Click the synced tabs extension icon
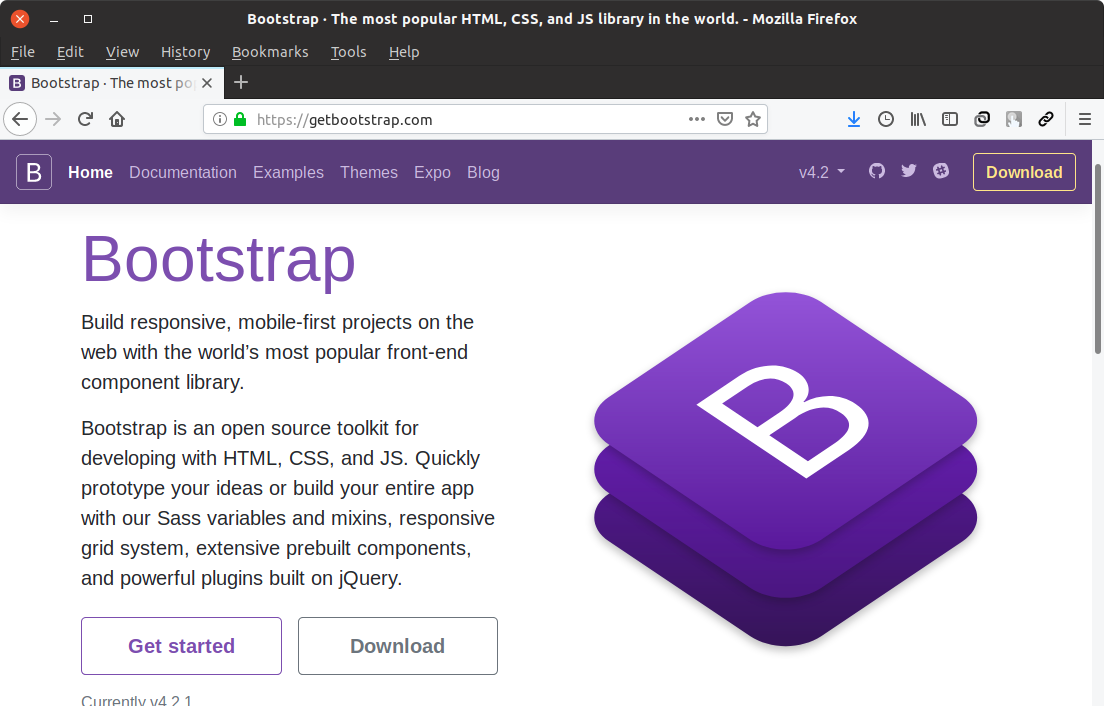 (981, 119)
